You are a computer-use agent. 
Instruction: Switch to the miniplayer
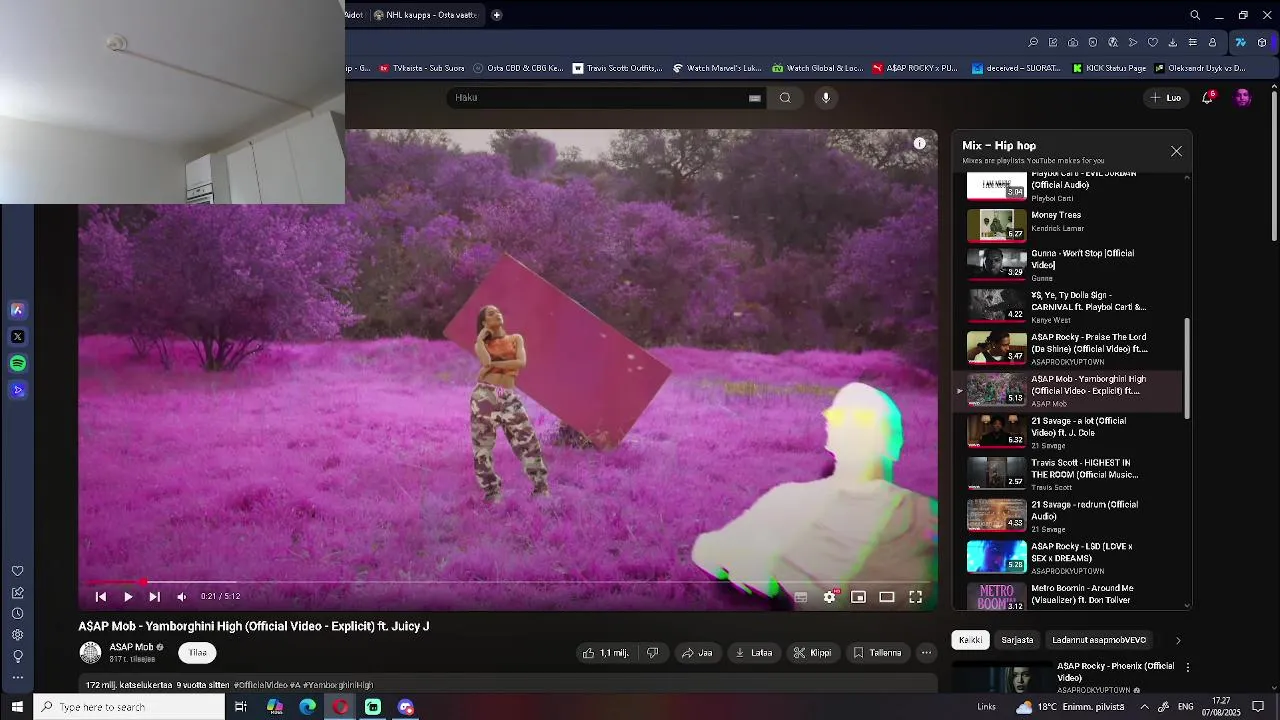pyautogui.click(x=858, y=597)
